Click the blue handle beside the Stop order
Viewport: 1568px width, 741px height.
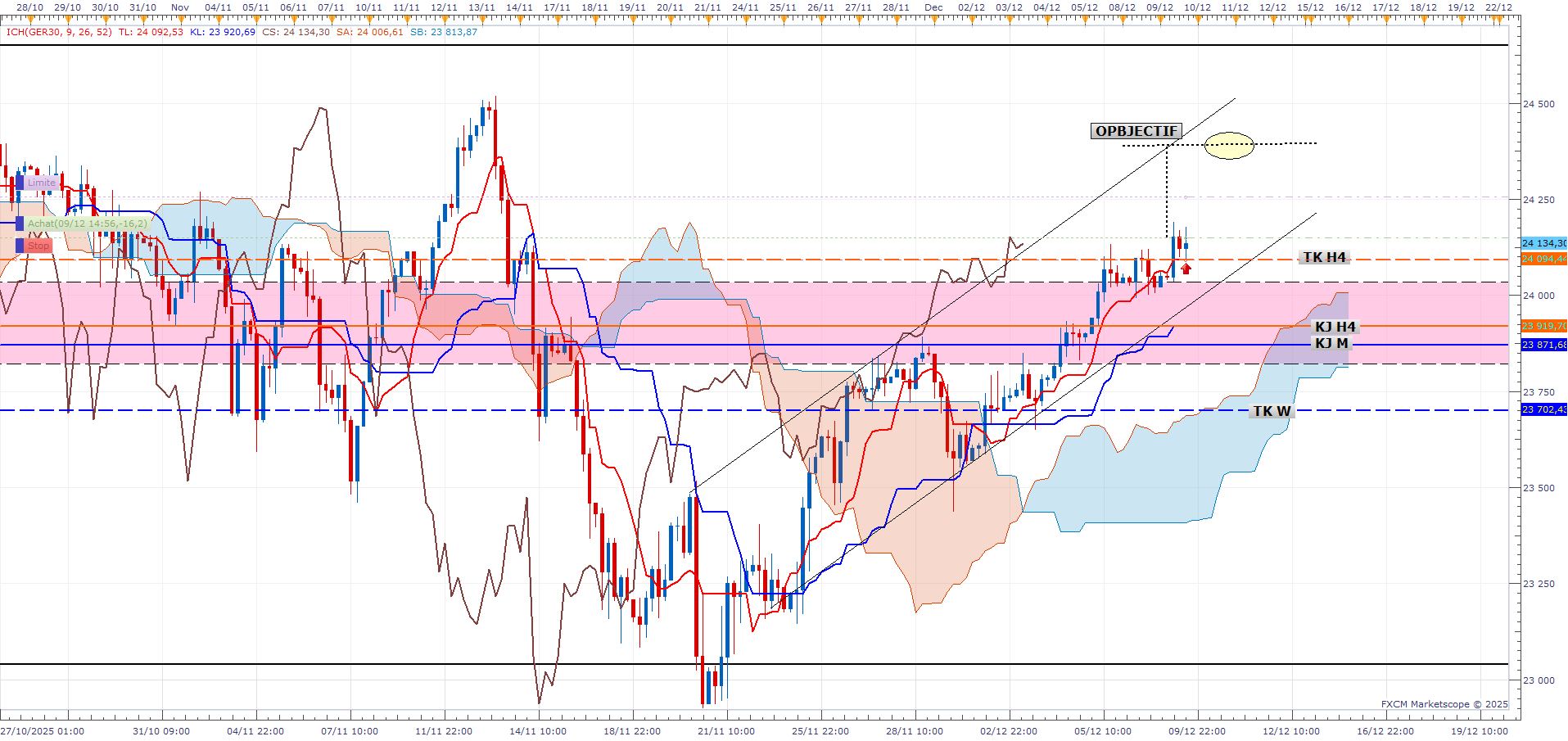pos(20,246)
